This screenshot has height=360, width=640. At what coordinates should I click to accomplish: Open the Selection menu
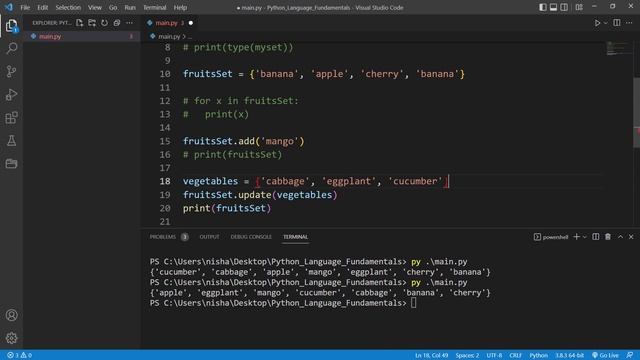click(x=68, y=7)
